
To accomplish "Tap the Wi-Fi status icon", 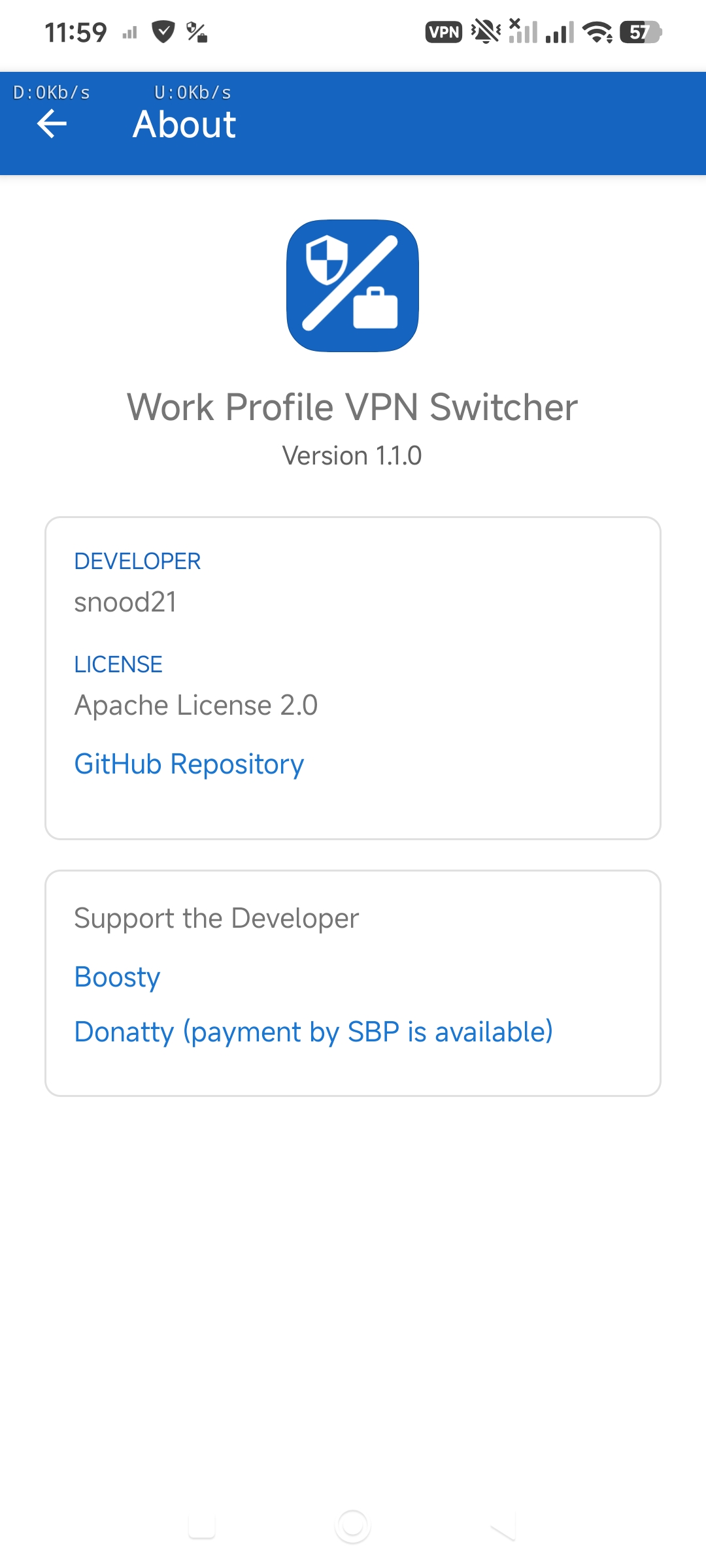I will (x=597, y=32).
